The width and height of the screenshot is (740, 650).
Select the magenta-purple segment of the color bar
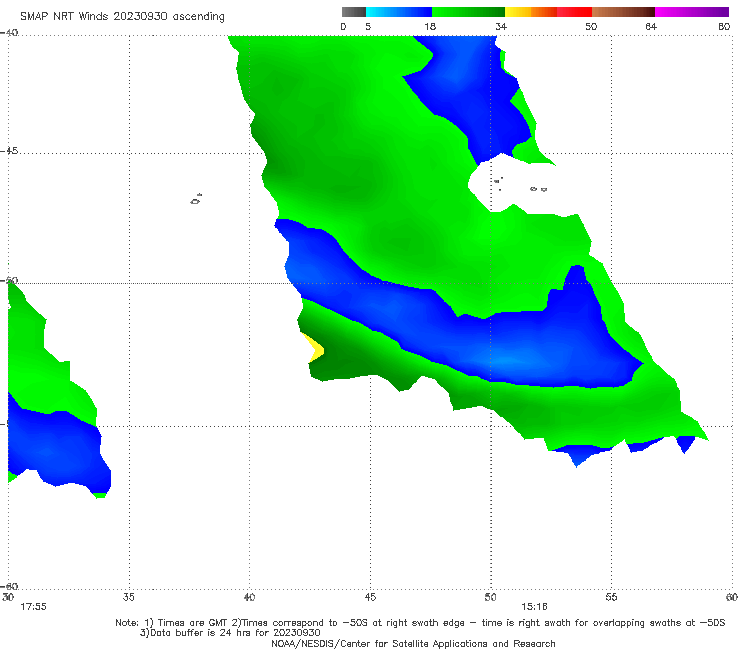pyautogui.click(x=692, y=12)
